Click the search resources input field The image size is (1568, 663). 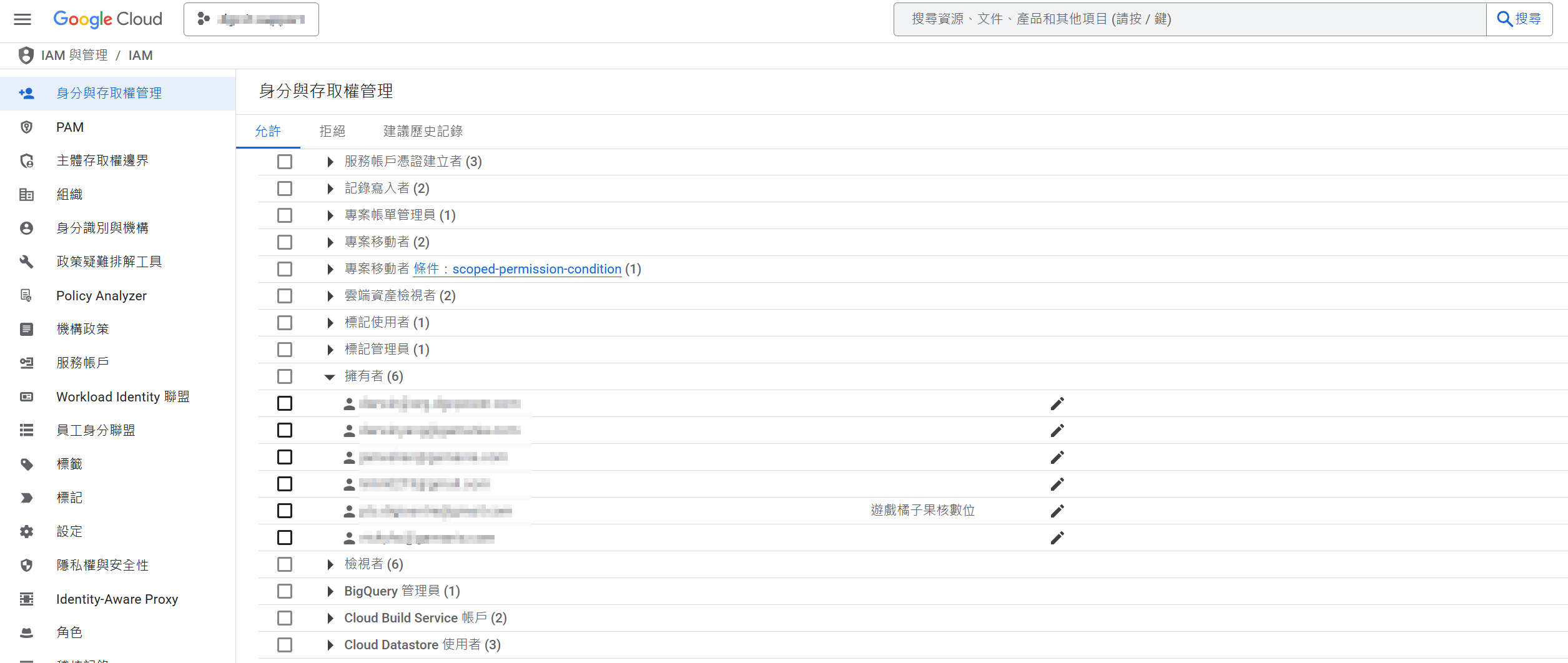pos(1190,19)
